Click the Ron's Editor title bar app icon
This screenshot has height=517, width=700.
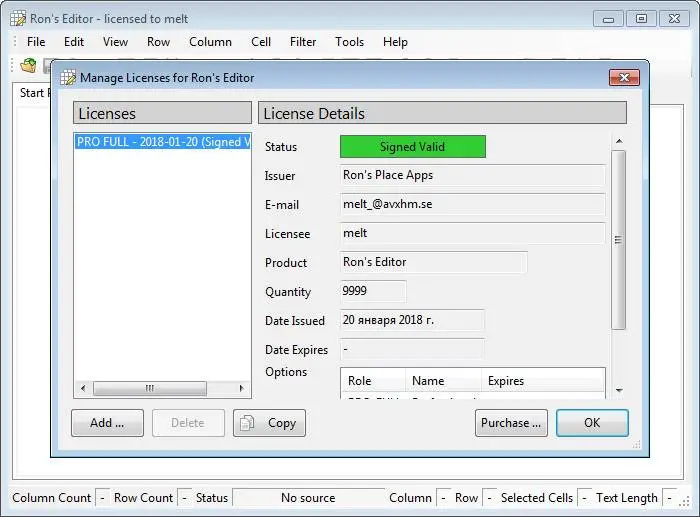(x=18, y=19)
